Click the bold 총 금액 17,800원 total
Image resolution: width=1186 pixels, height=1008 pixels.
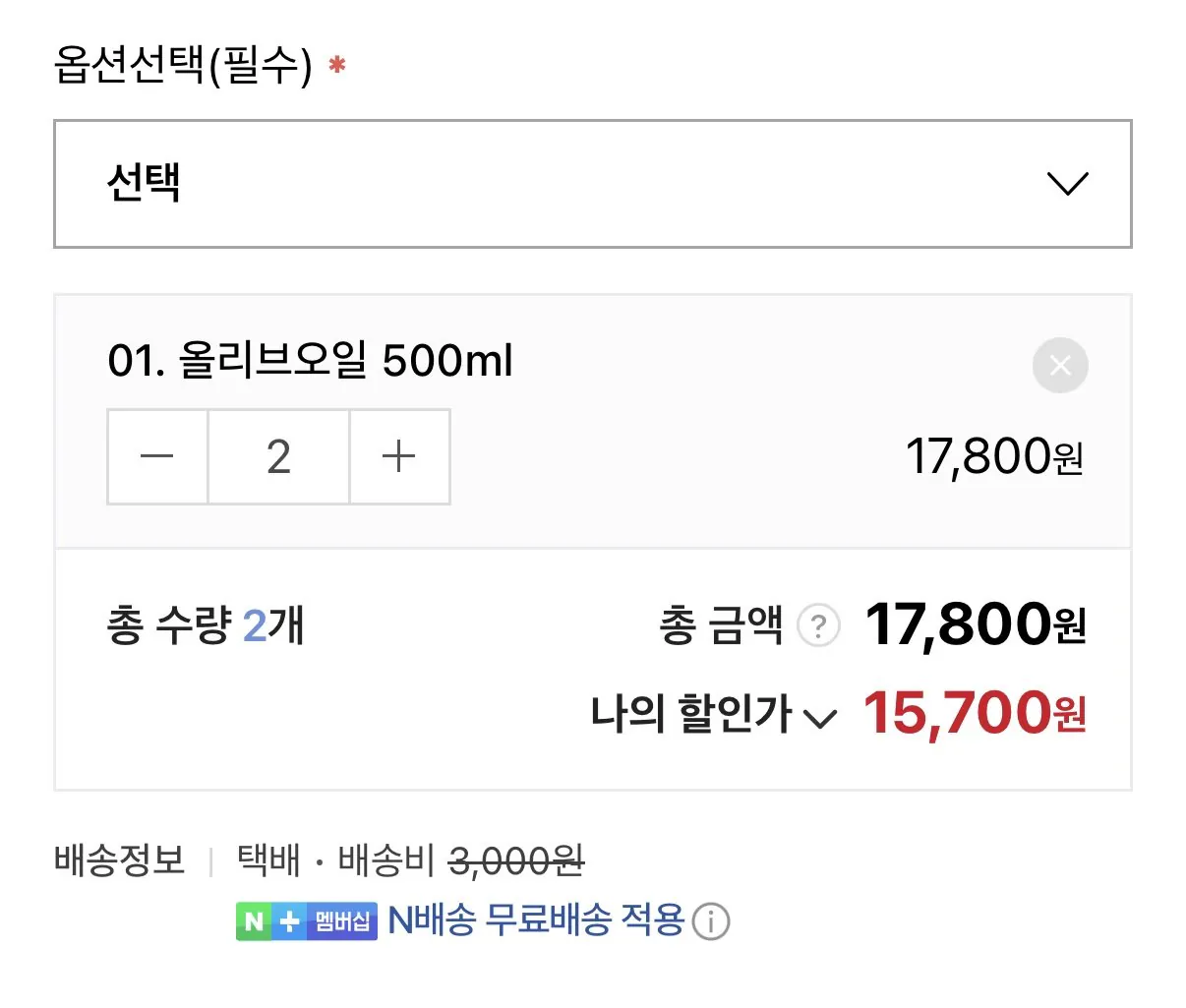974,624
